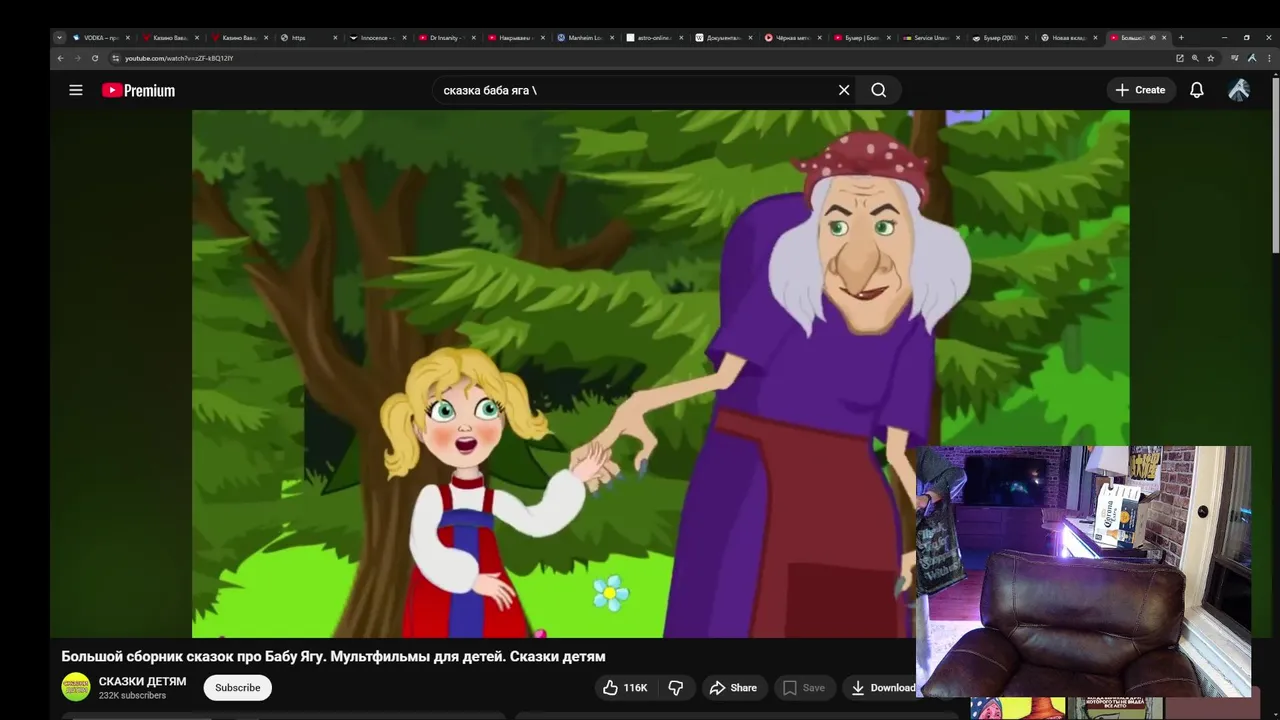Click the browser address bar URL

click(x=179, y=58)
